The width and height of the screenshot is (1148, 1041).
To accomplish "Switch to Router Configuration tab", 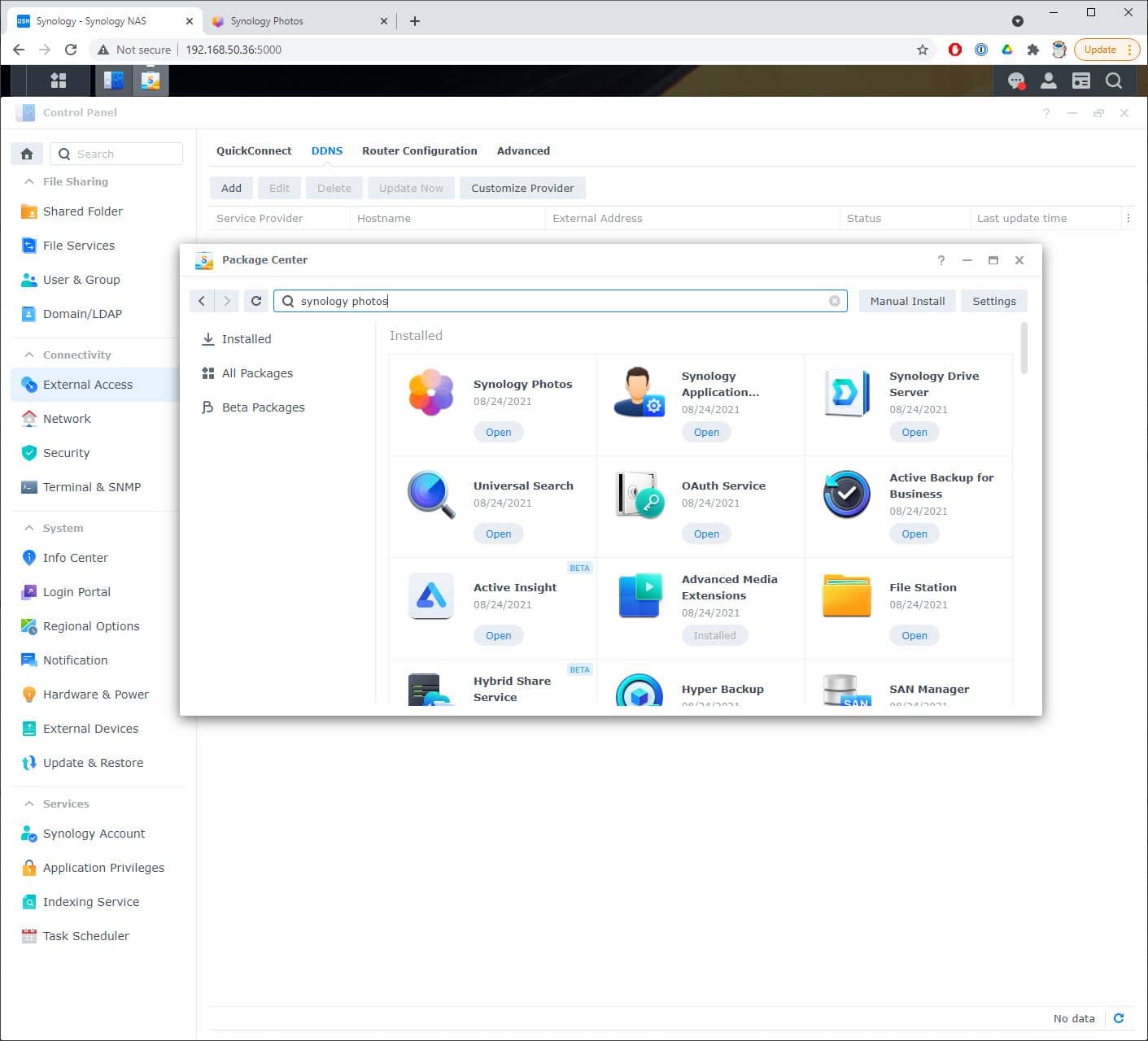I will (420, 150).
